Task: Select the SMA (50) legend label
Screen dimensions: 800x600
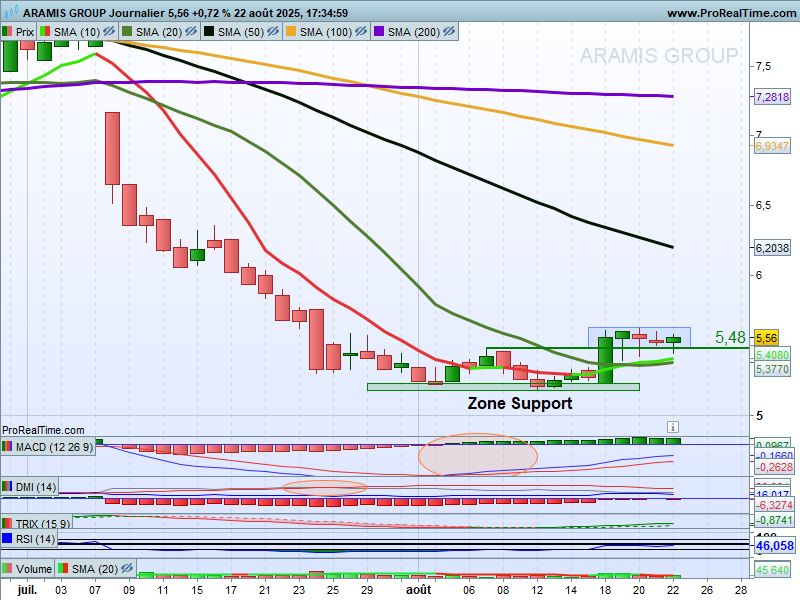Action: pyautogui.click(x=241, y=32)
